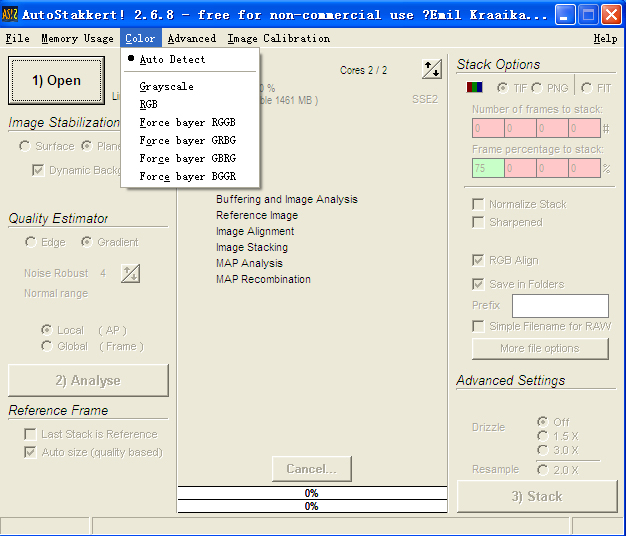This screenshot has height=536, width=626.
Task: Click green Frame percentage field showing 75
Action: point(488,168)
